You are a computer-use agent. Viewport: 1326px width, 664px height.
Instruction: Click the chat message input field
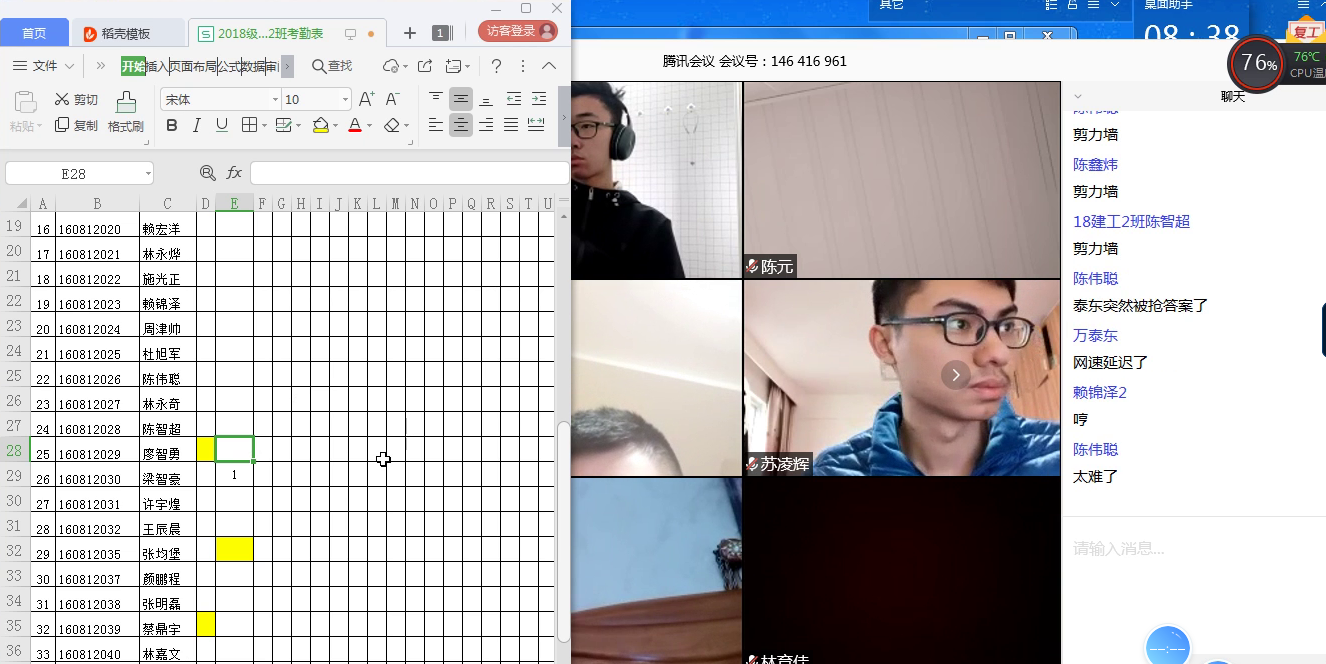tap(1190, 548)
